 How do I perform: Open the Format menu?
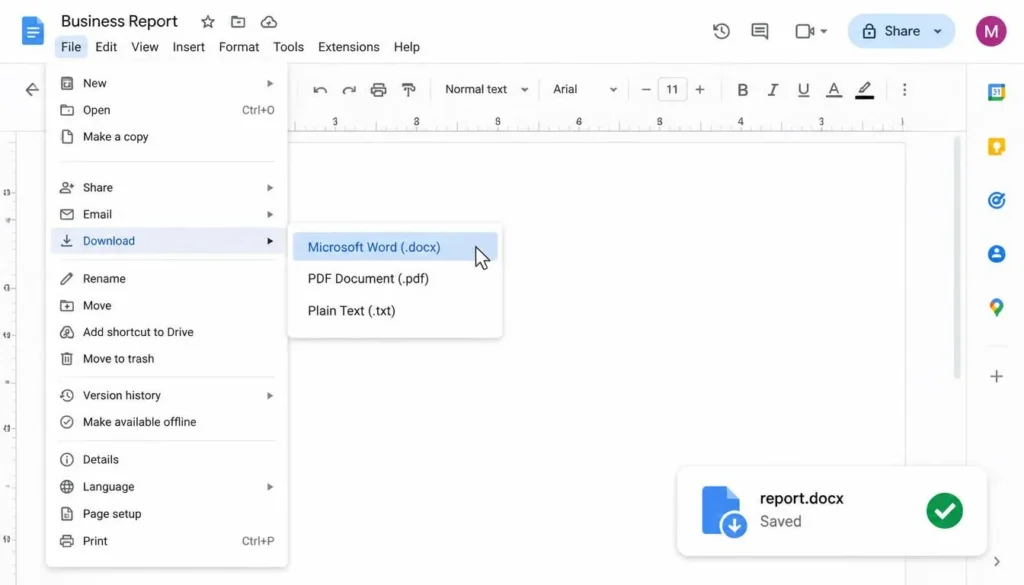[238, 47]
